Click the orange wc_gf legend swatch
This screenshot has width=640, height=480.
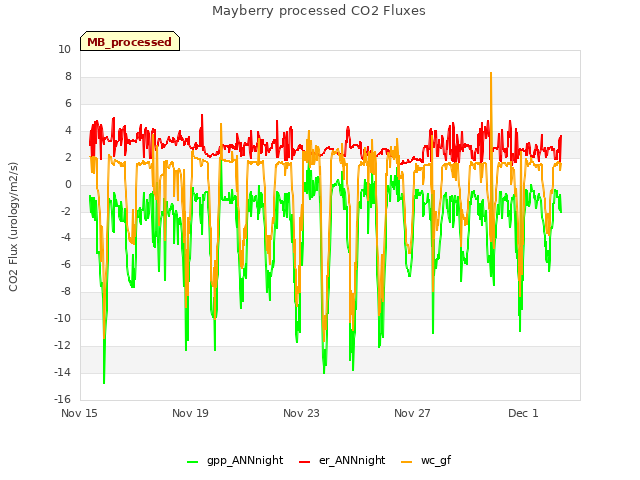(407, 462)
